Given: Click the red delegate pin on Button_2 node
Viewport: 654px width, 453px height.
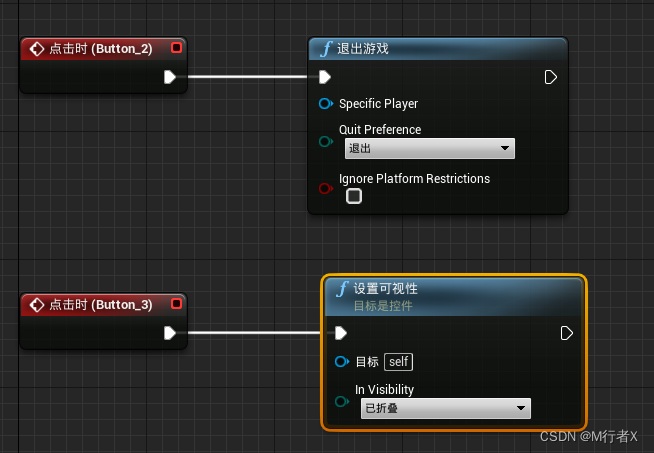Looking at the screenshot, I should click(176, 48).
